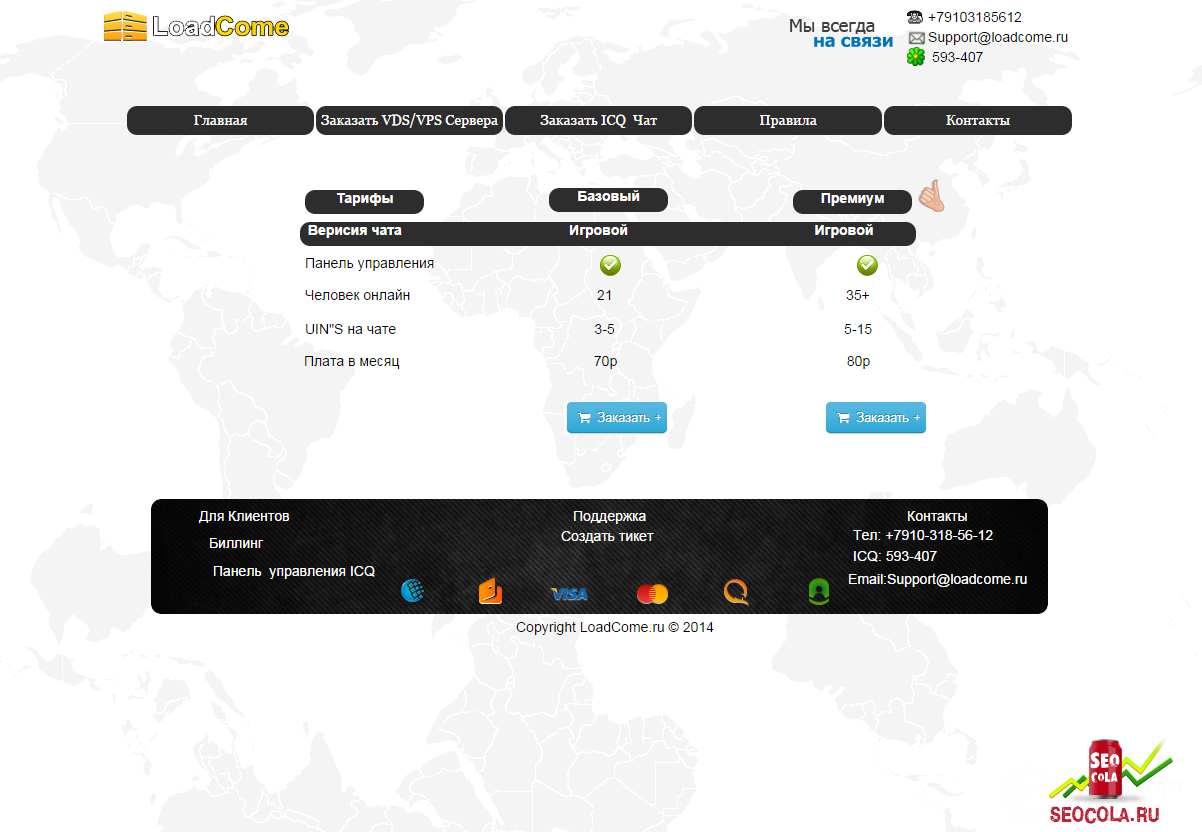Viewport: 1202px width, 832px height.
Task: Click the value 21 in Человек онлайн row
Action: pyautogui.click(x=604, y=295)
